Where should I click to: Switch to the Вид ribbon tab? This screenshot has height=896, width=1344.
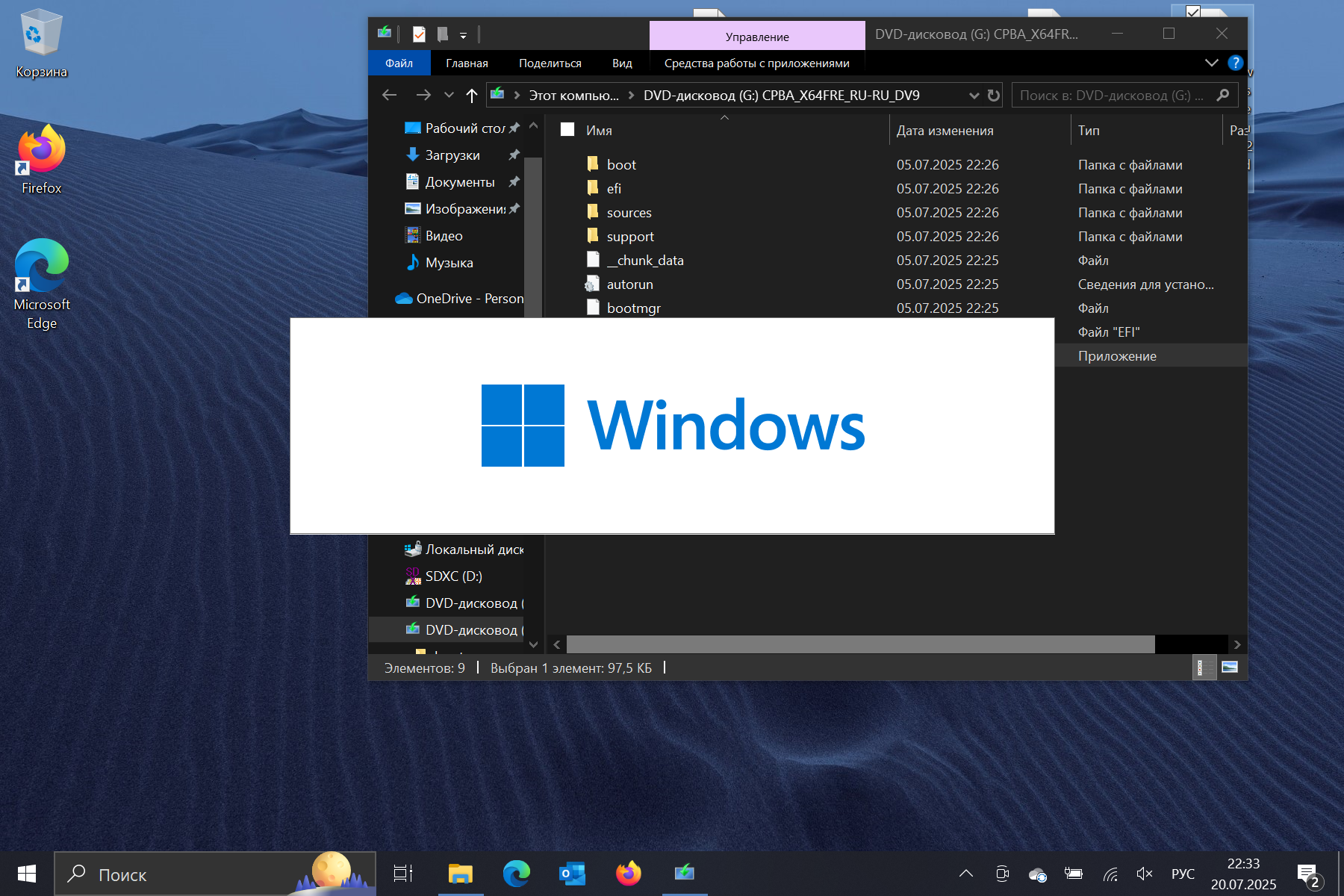[x=622, y=63]
